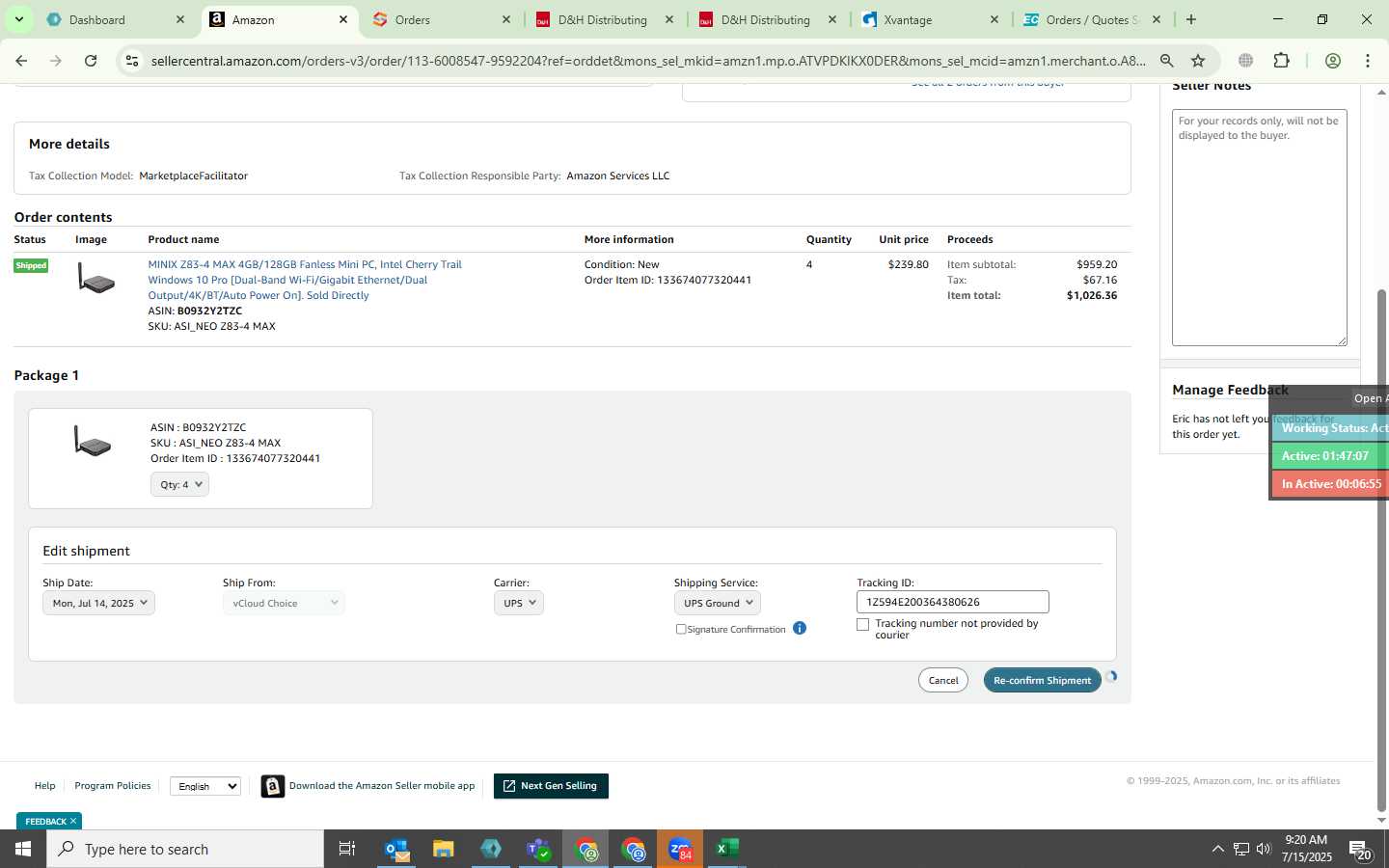Open Microsoft Teams from the taskbar
The width and height of the screenshot is (1389, 868).
click(538, 849)
